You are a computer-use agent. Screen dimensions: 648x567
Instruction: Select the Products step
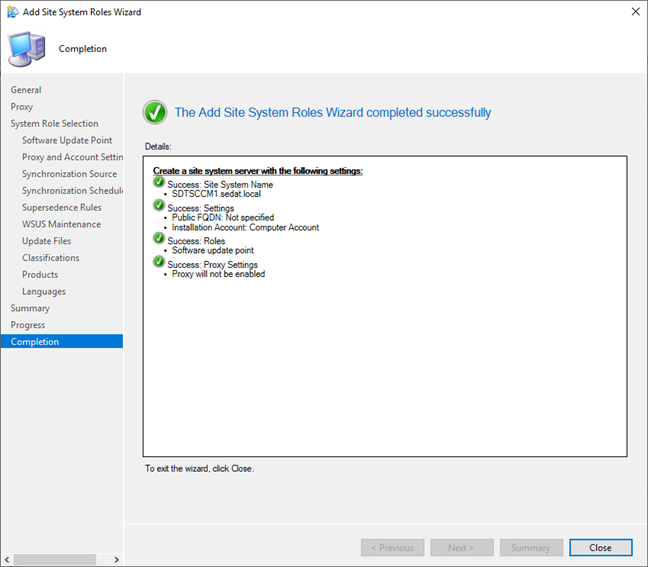(x=40, y=274)
